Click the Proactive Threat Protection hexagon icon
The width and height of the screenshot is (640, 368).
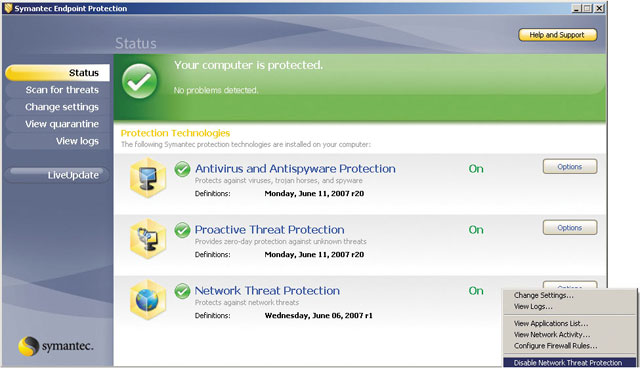(148, 239)
